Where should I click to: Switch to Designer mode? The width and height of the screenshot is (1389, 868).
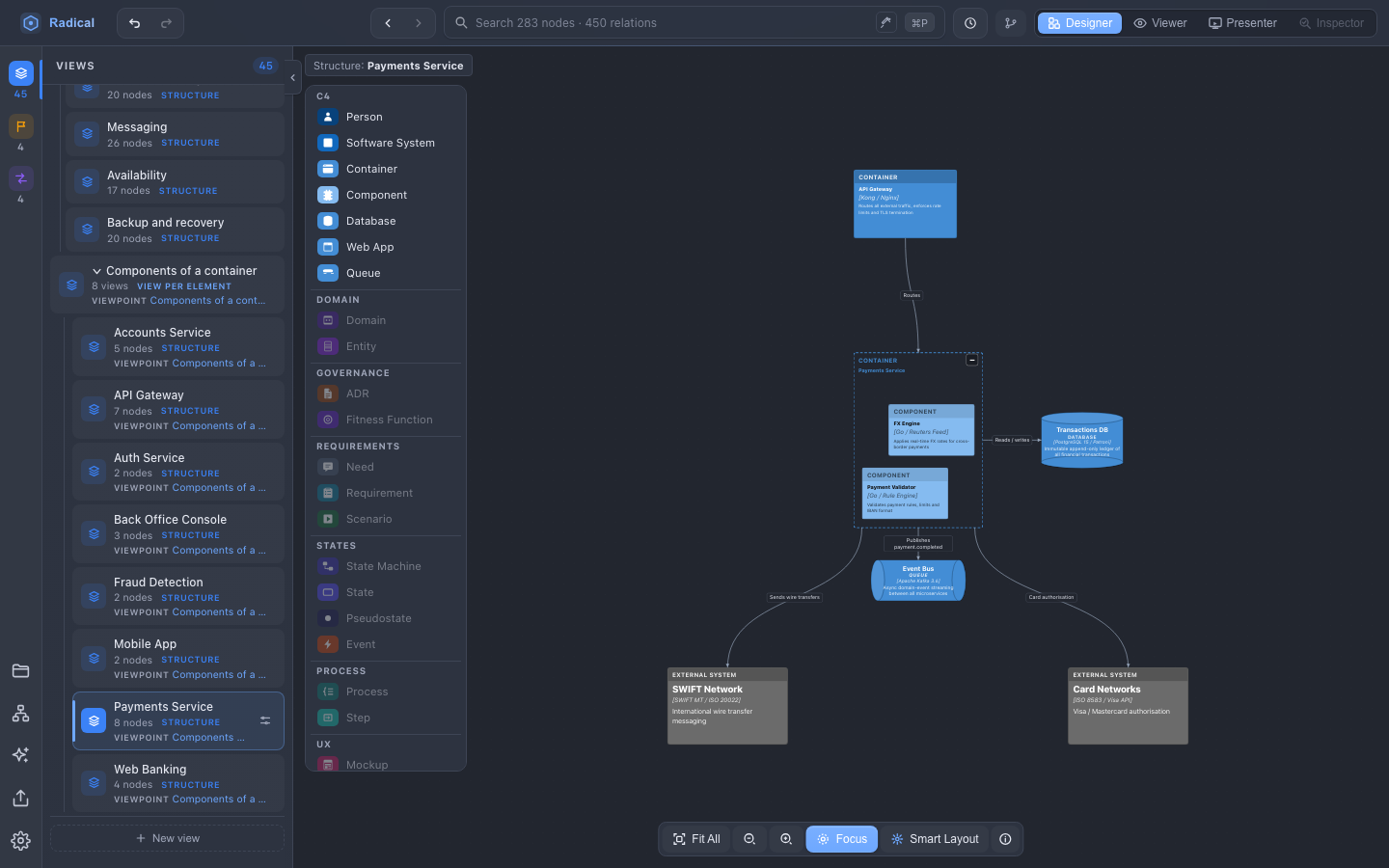coord(1079,23)
